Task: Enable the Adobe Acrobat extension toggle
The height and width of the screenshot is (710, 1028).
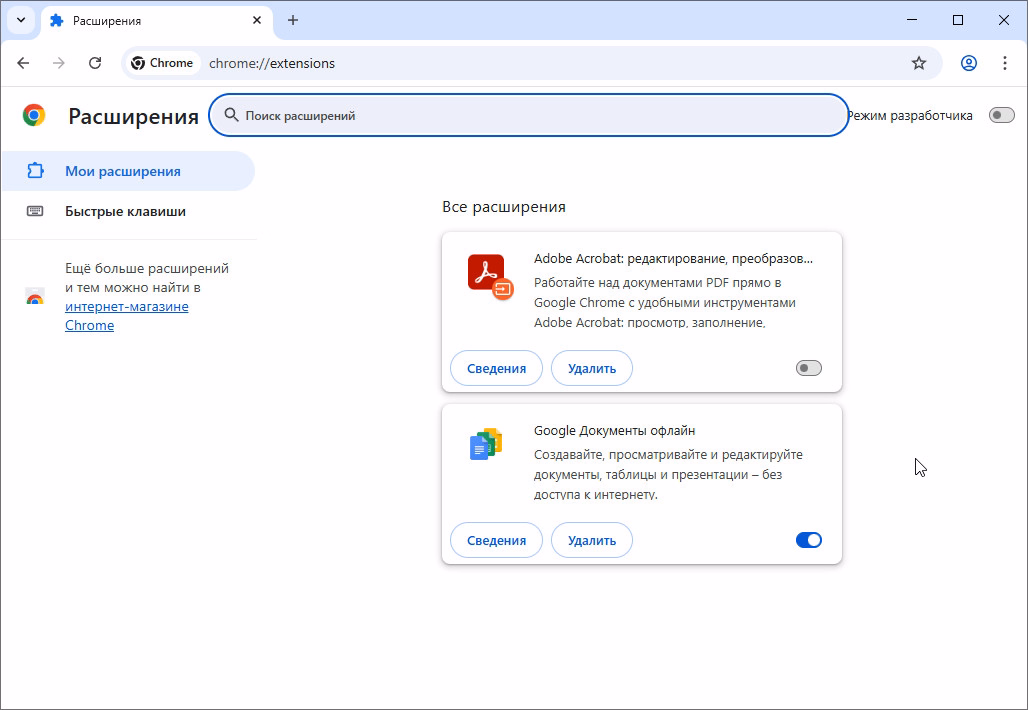Action: point(808,368)
